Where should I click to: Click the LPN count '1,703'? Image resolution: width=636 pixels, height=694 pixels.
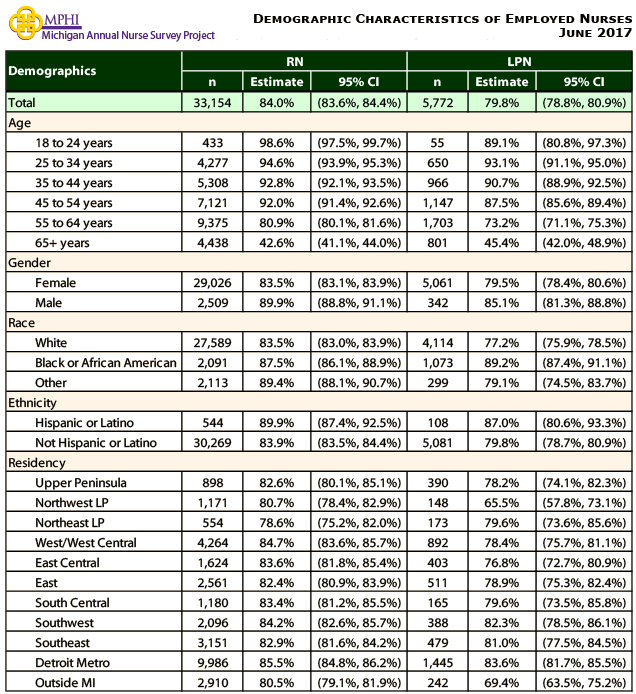(437, 223)
